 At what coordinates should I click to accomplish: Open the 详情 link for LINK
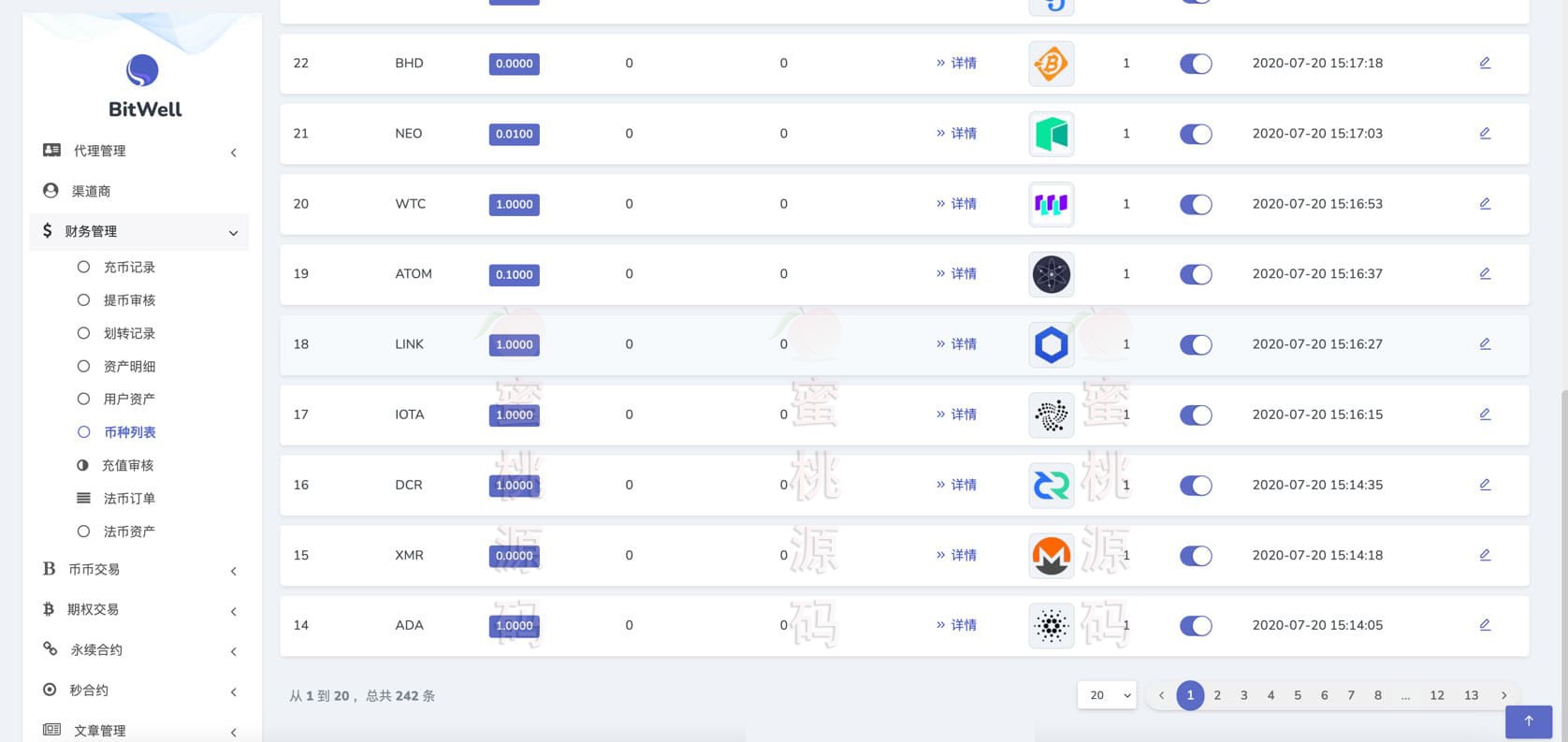(956, 344)
